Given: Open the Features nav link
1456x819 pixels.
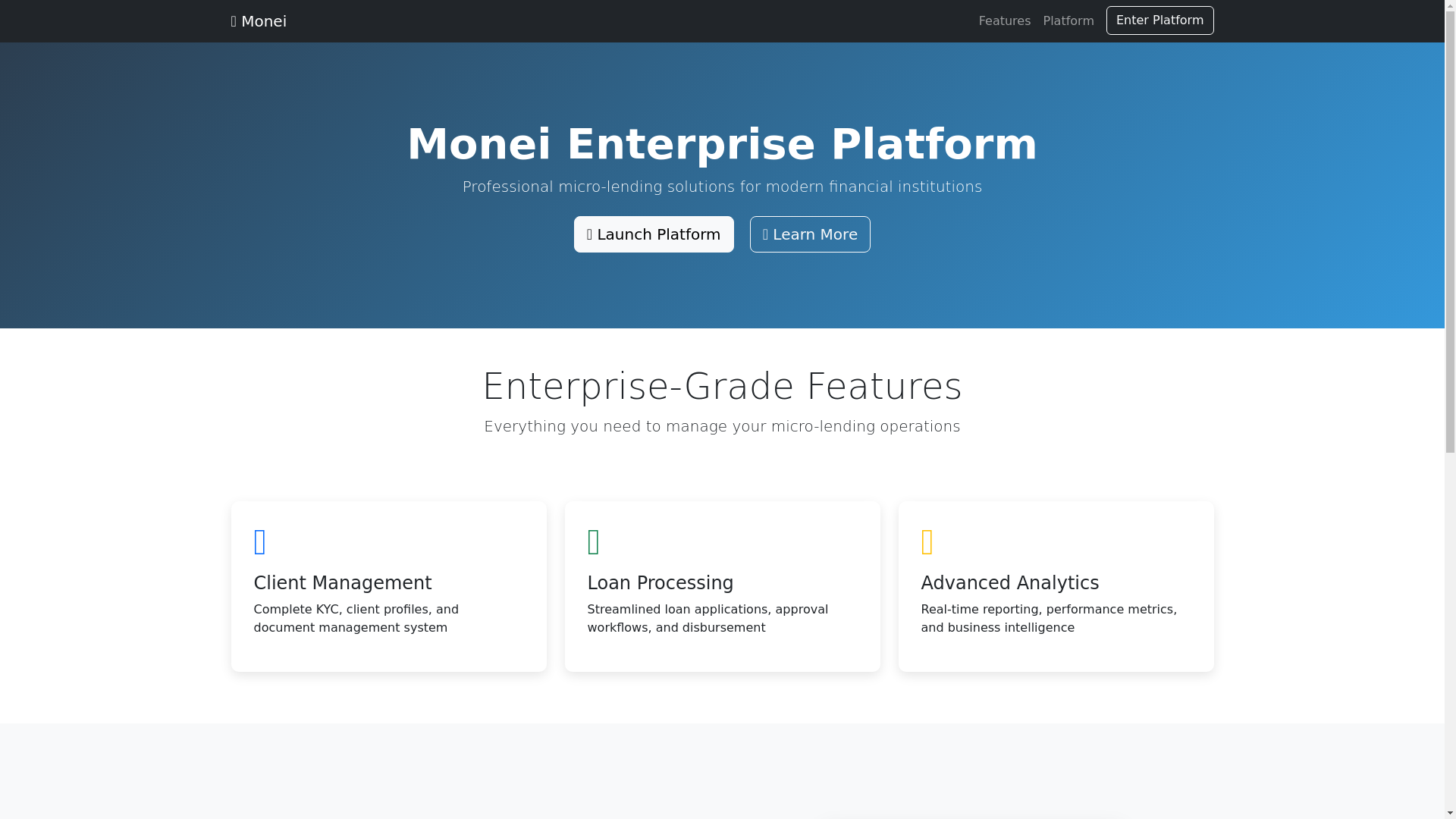Looking at the screenshot, I should coord(1004,21).
